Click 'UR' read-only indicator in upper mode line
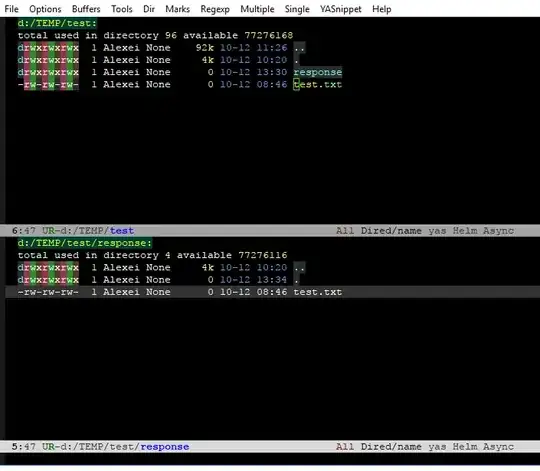The height and width of the screenshot is (471, 540). tap(48, 230)
